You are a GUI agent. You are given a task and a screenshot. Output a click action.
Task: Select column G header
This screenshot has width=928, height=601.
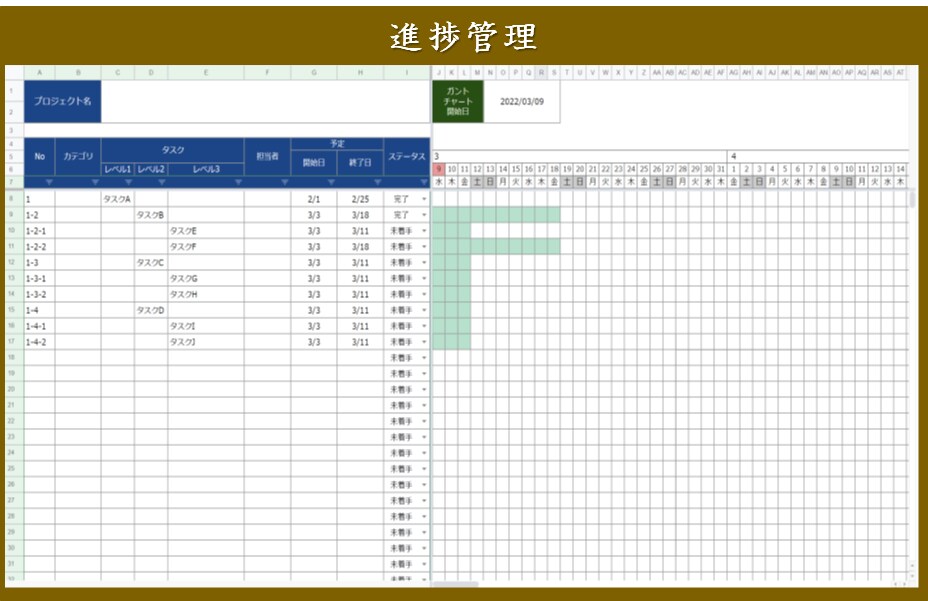(314, 72)
